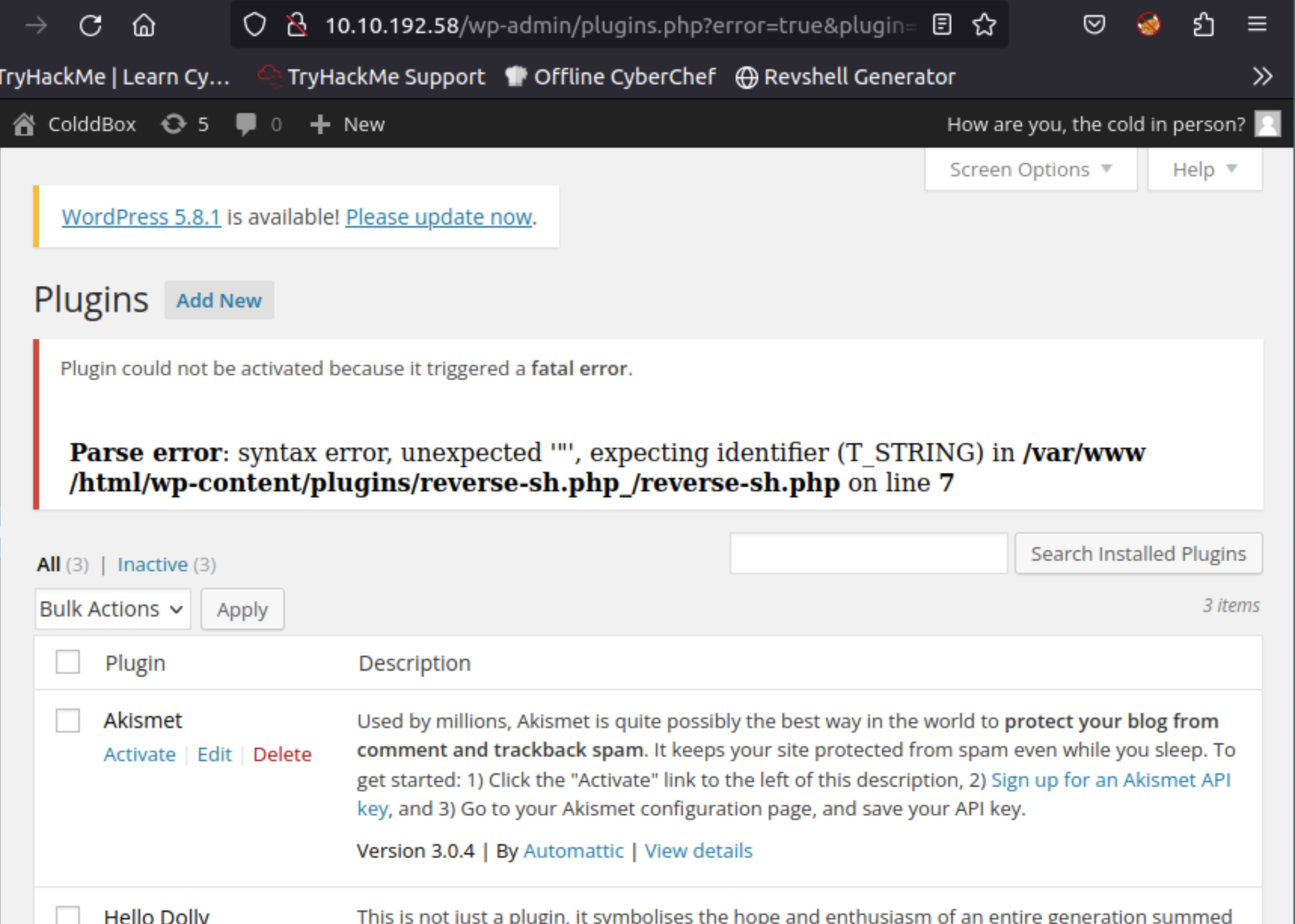The image size is (1295, 924).
Task: Select the Inactive (3) plugins filter
Action: tap(167, 564)
